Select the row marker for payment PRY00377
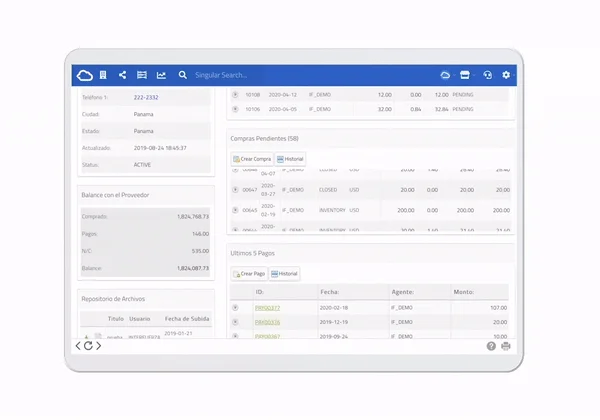This screenshot has width=600, height=420. point(235,308)
